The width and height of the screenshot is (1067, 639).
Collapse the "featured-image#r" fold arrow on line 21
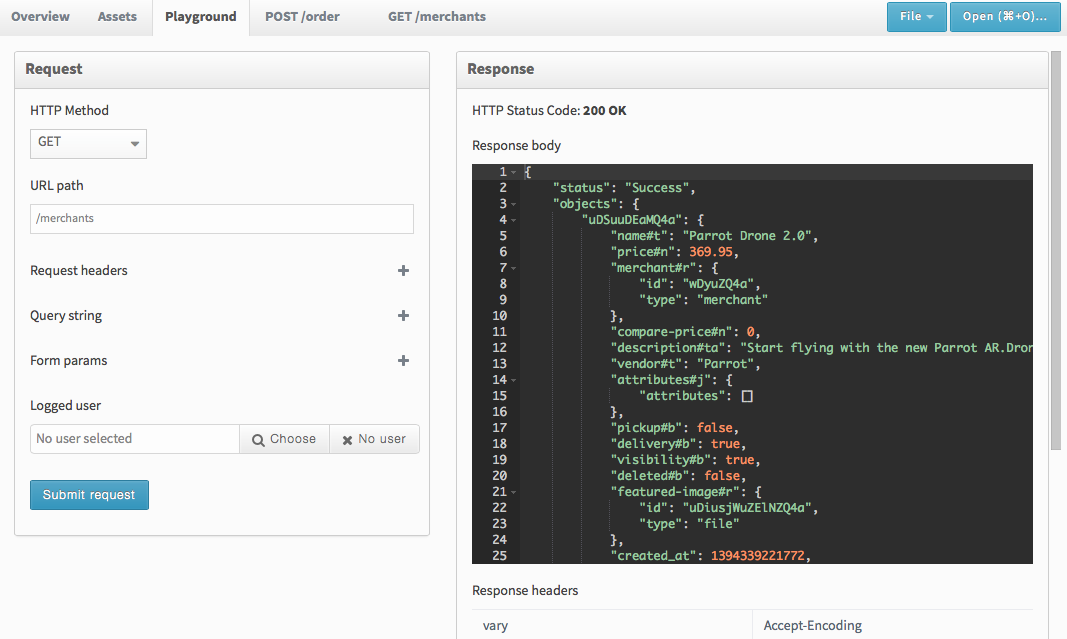click(x=514, y=492)
